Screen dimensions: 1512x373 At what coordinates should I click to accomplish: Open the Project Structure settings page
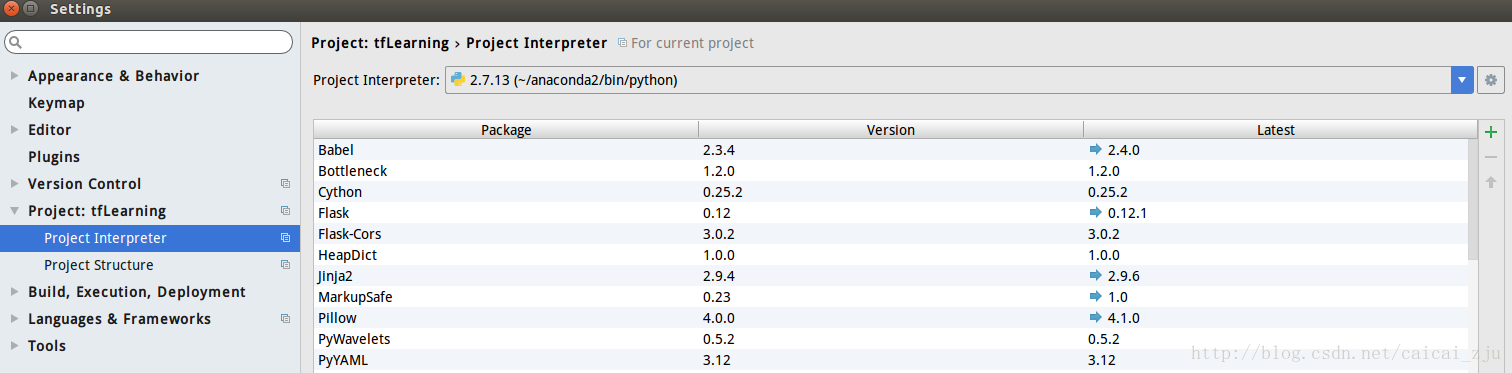click(99, 265)
